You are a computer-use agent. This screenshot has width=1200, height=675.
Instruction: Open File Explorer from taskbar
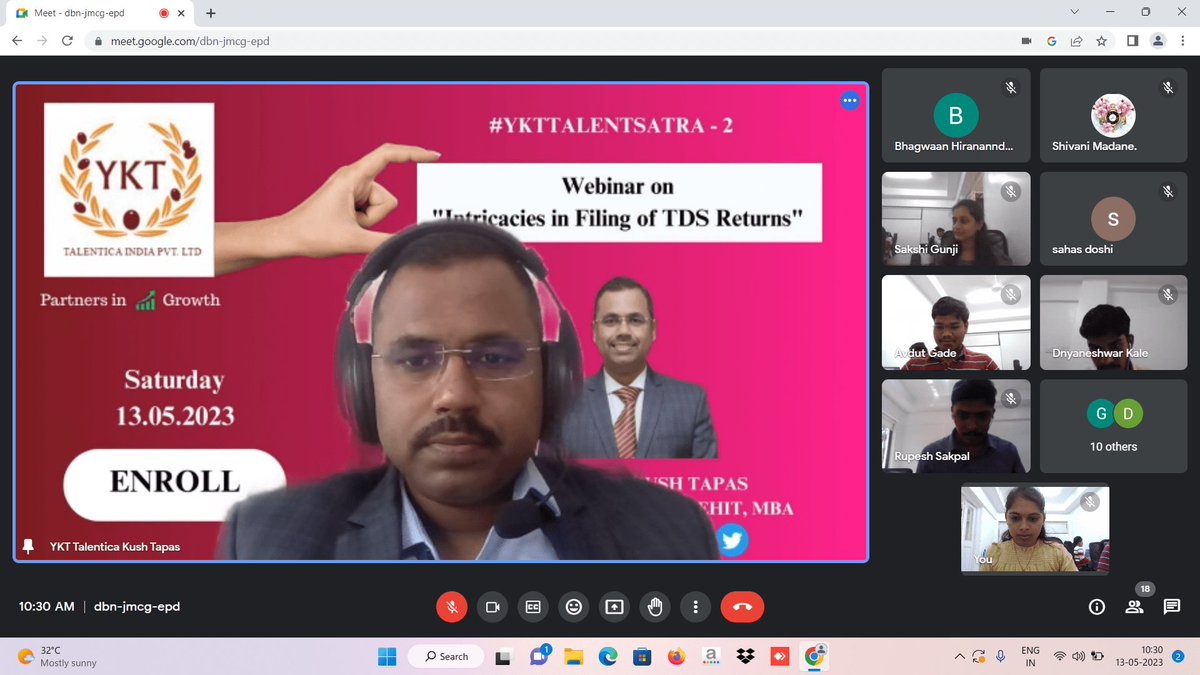click(573, 656)
